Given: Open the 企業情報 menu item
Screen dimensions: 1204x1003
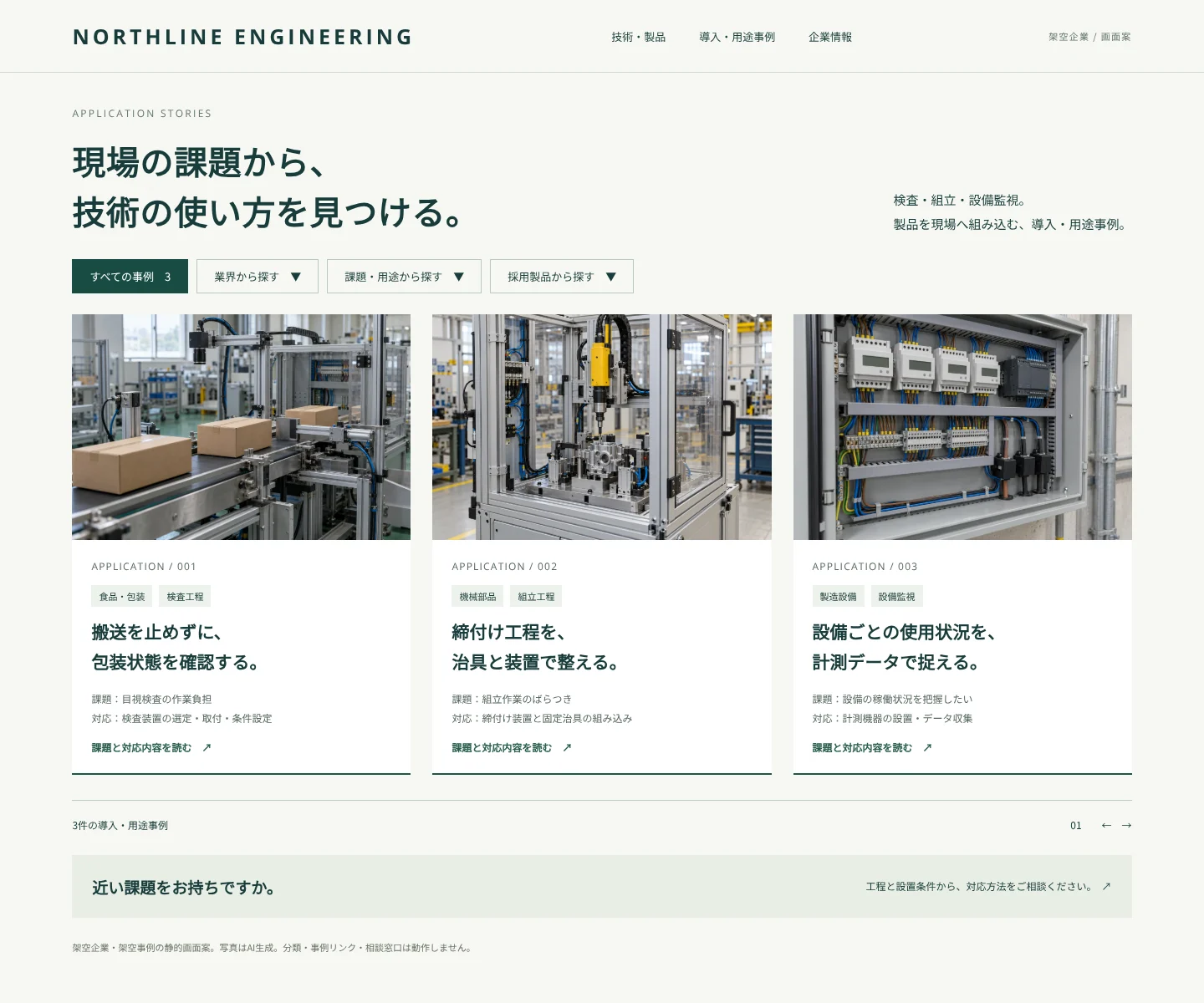Looking at the screenshot, I should coord(830,37).
